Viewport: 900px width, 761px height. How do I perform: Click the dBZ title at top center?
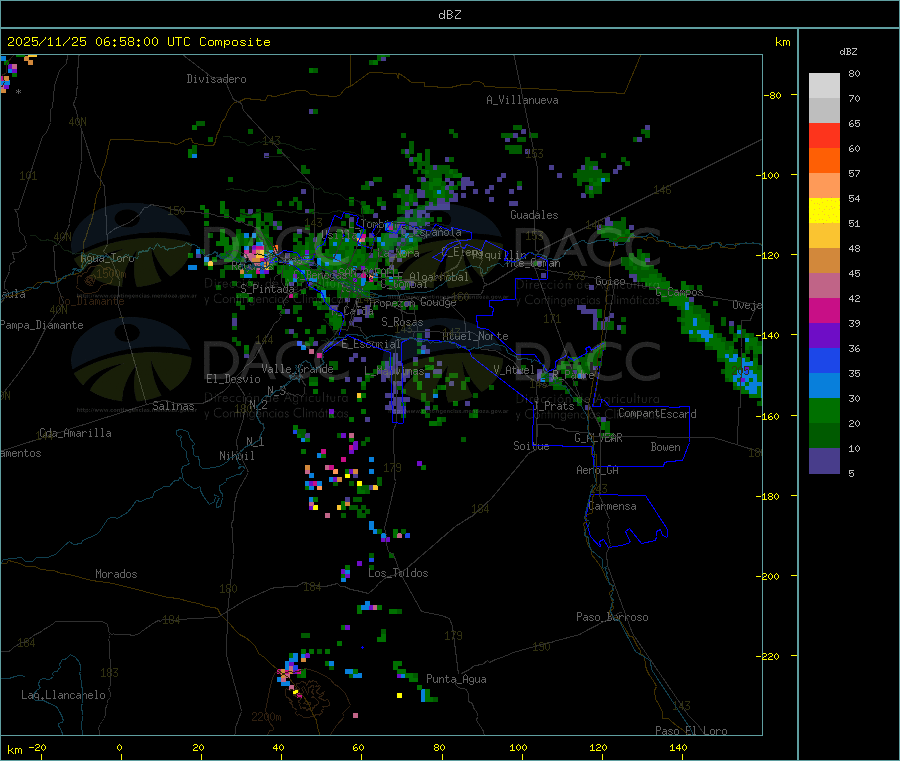(x=449, y=15)
